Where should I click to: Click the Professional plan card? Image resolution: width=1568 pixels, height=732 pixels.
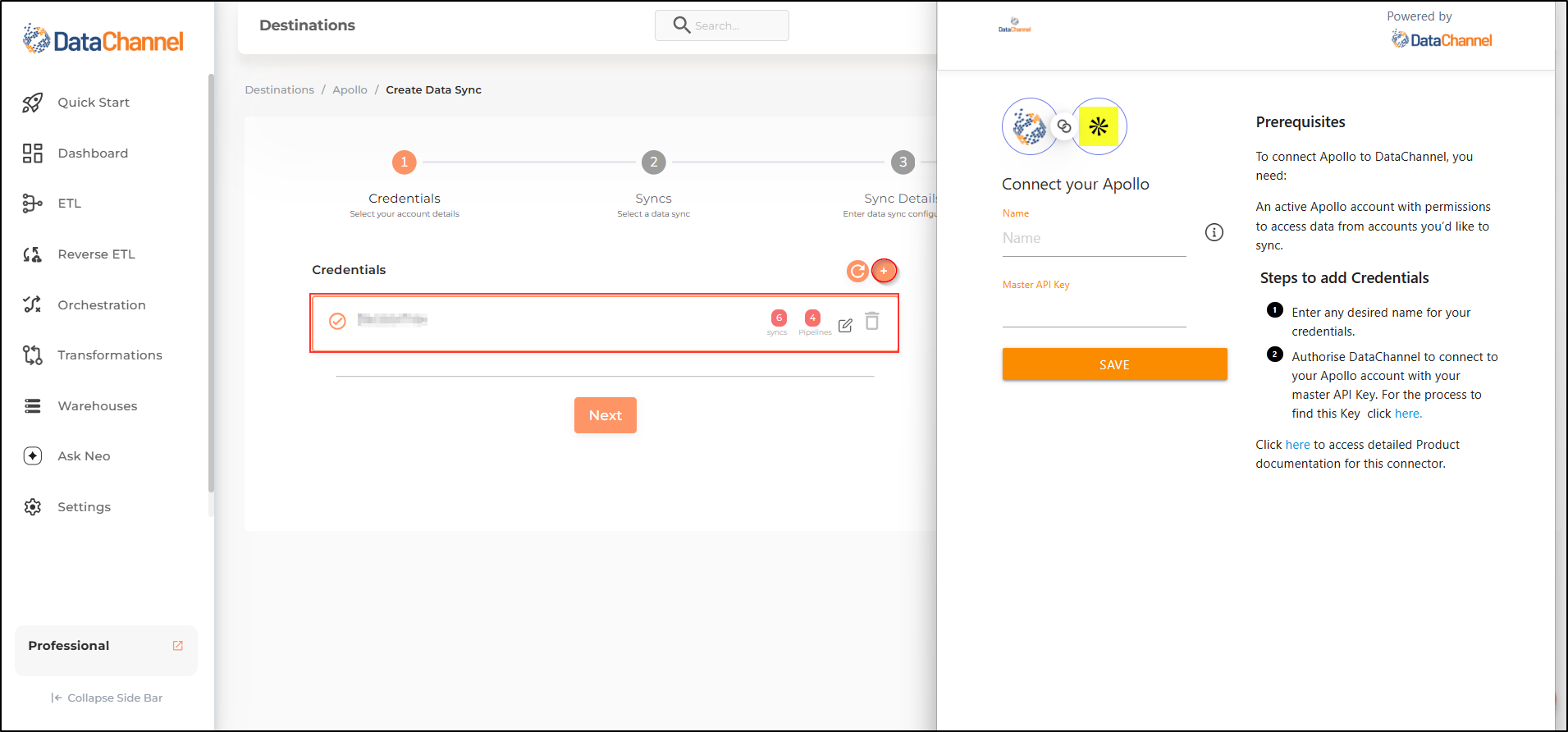coord(106,651)
